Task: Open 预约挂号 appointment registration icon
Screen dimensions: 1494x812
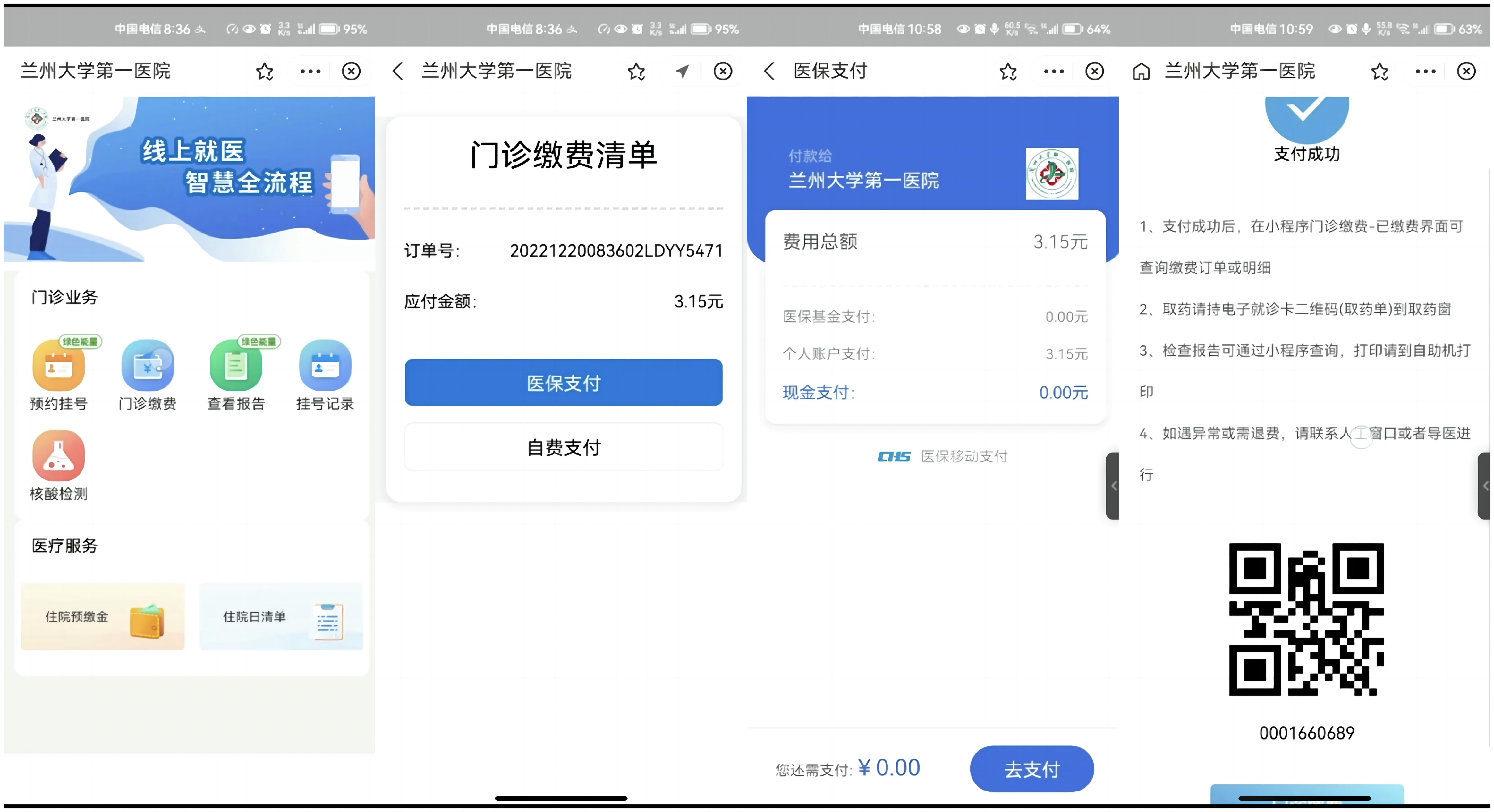Action: point(59,365)
